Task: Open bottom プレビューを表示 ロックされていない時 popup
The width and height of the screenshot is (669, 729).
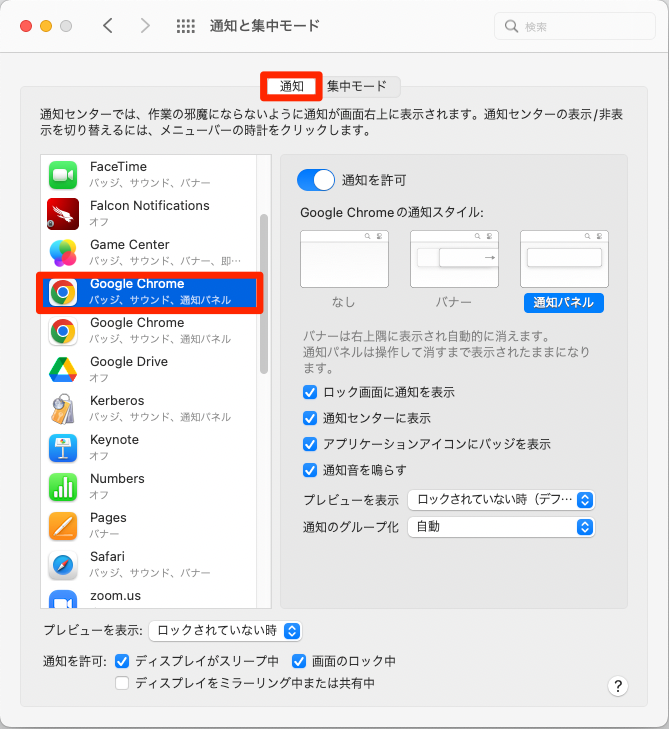Action: pos(225,631)
